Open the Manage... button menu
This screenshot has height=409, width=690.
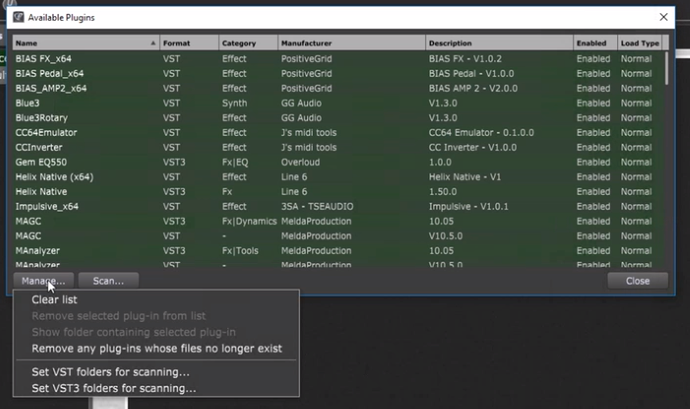coord(43,281)
